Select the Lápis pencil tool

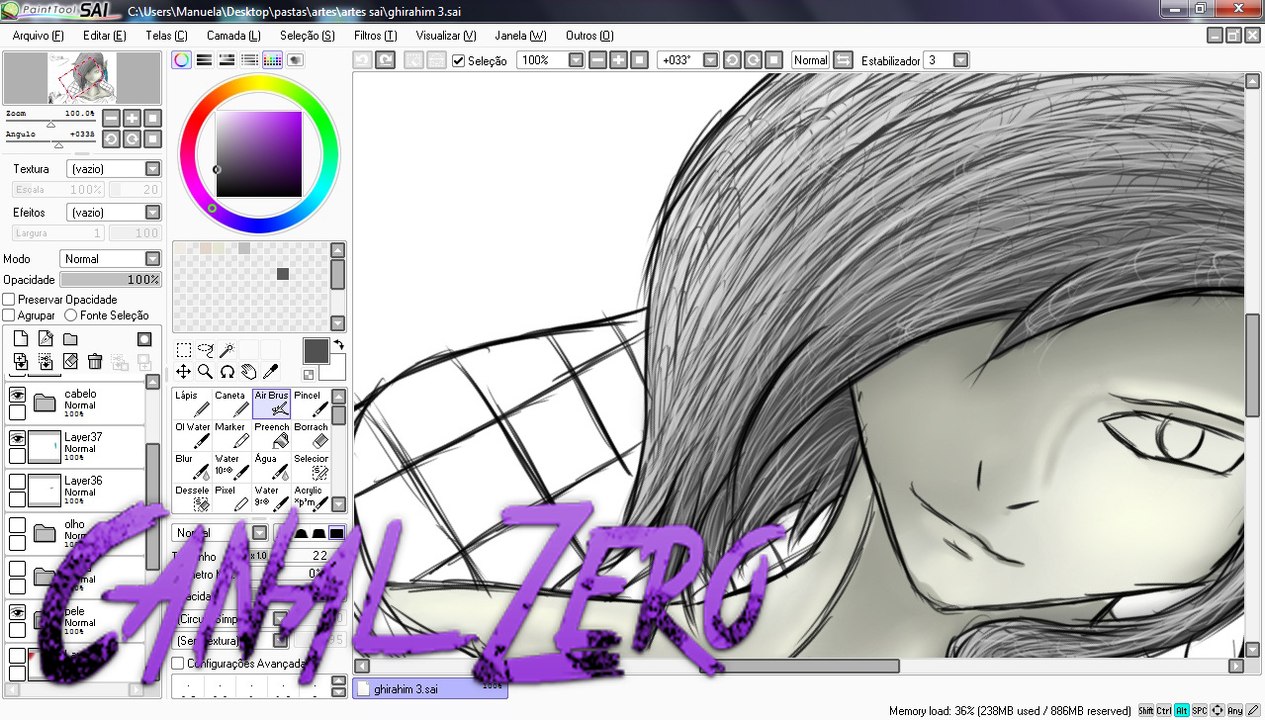192,404
